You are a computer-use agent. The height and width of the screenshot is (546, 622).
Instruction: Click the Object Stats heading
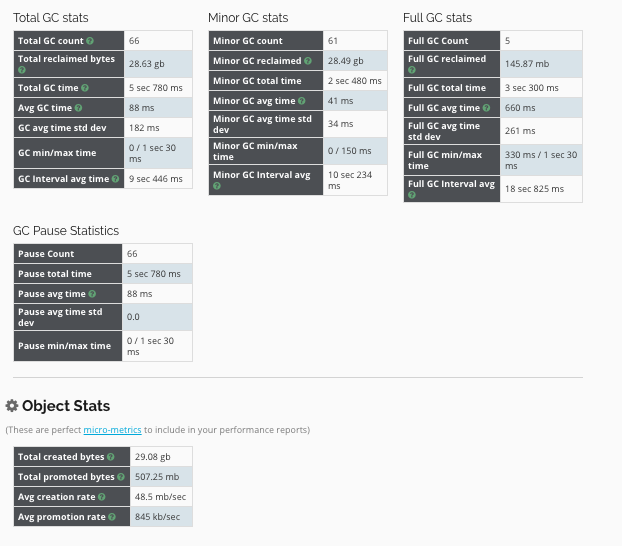pyautogui.click(x=66, y=406)
